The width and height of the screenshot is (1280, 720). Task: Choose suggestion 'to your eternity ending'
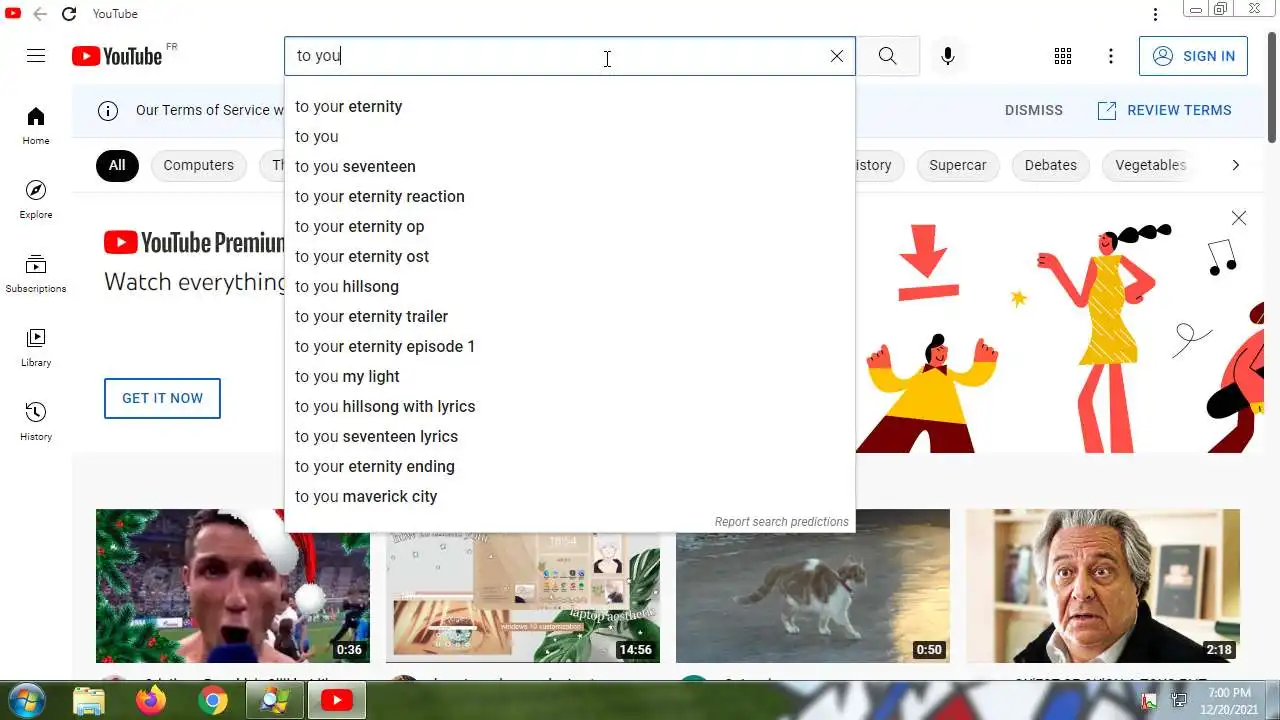click(570, 467)
